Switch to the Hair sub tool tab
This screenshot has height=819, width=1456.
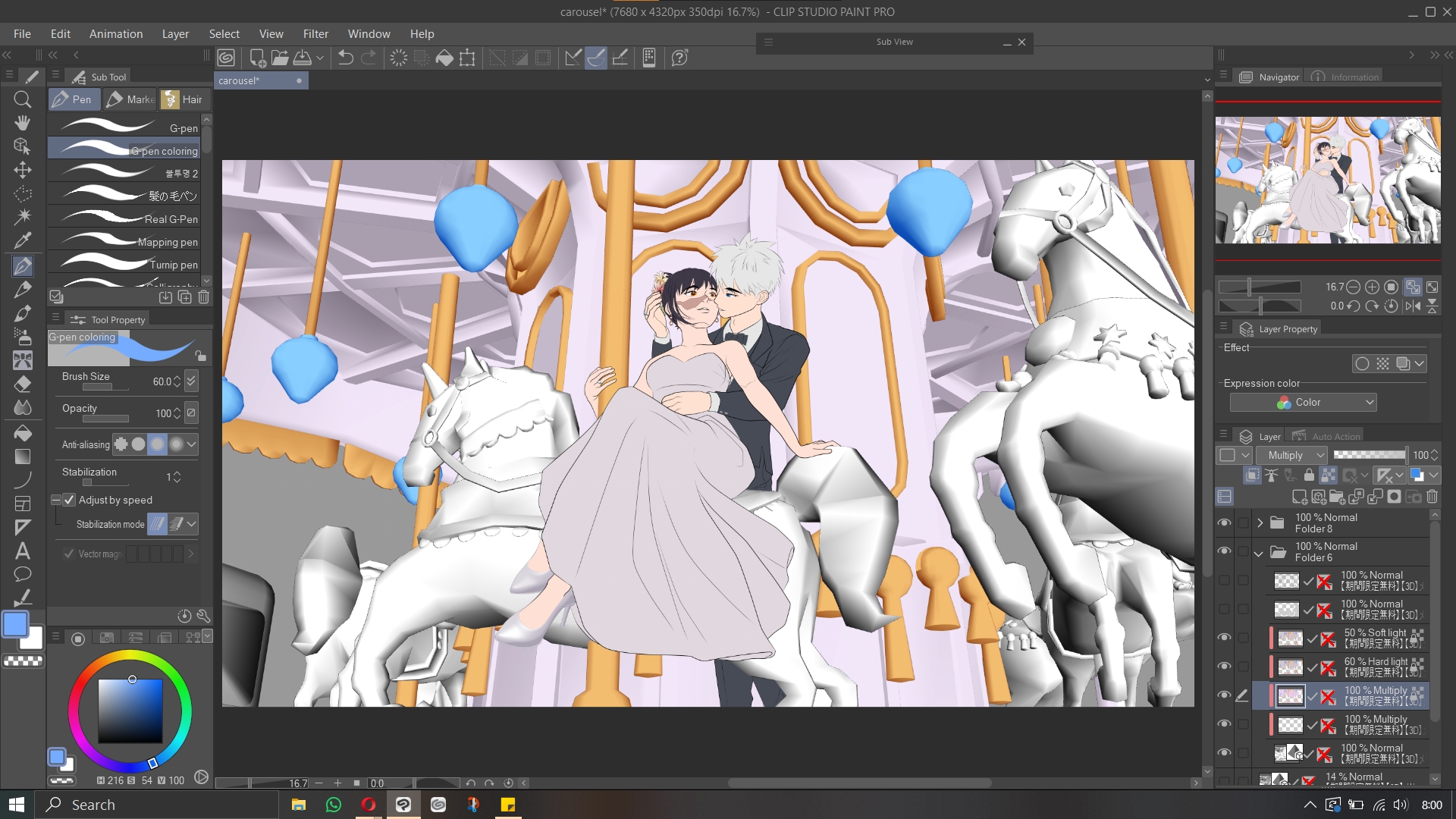(x=184, y=99)
